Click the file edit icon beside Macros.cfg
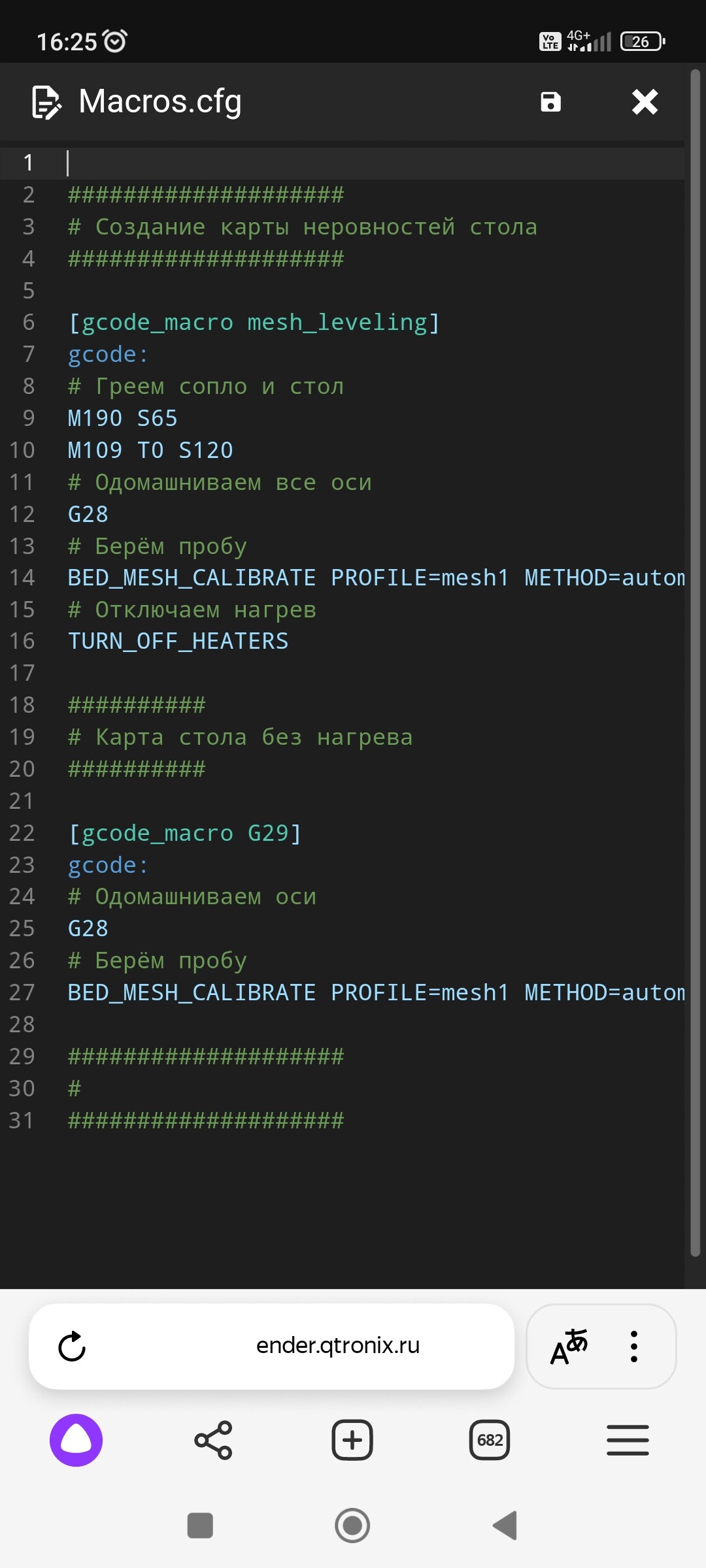This screenshot has height=1568, width=706. [46, 103]
